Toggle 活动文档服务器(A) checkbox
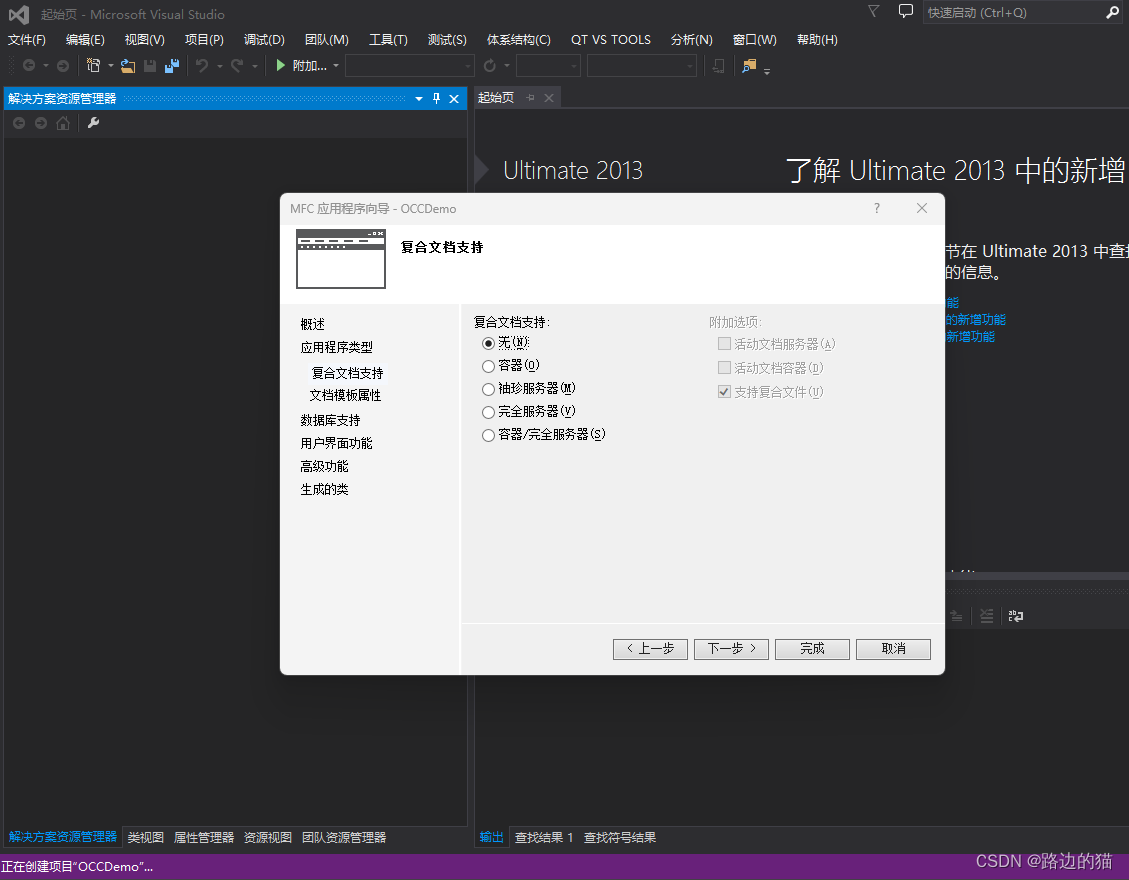 724,344
